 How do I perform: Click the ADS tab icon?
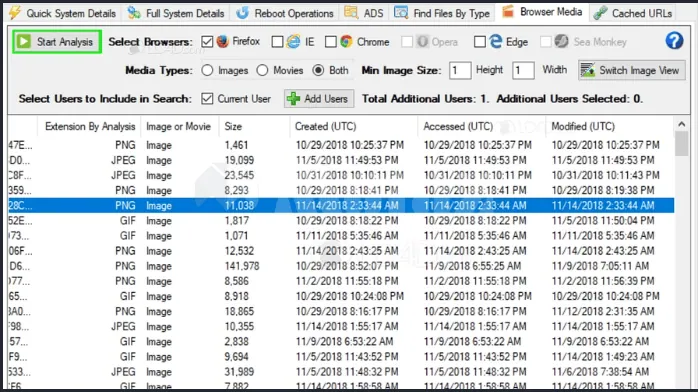(351, 12)
